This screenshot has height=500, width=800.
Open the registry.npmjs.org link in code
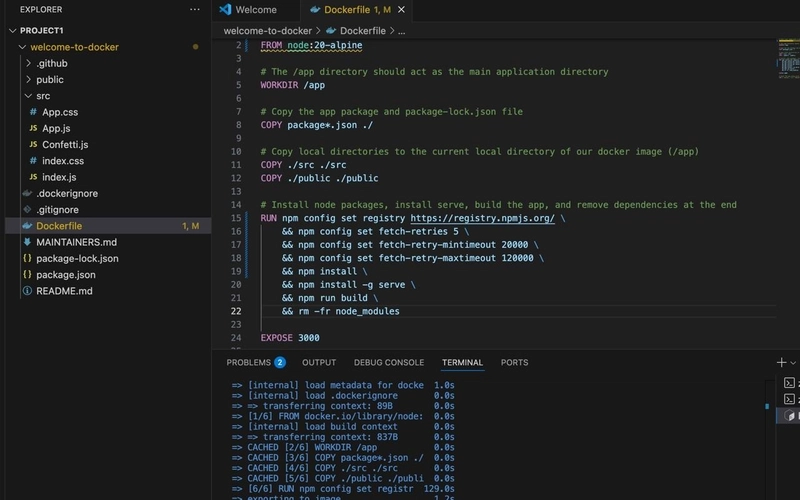pos(482,218)
